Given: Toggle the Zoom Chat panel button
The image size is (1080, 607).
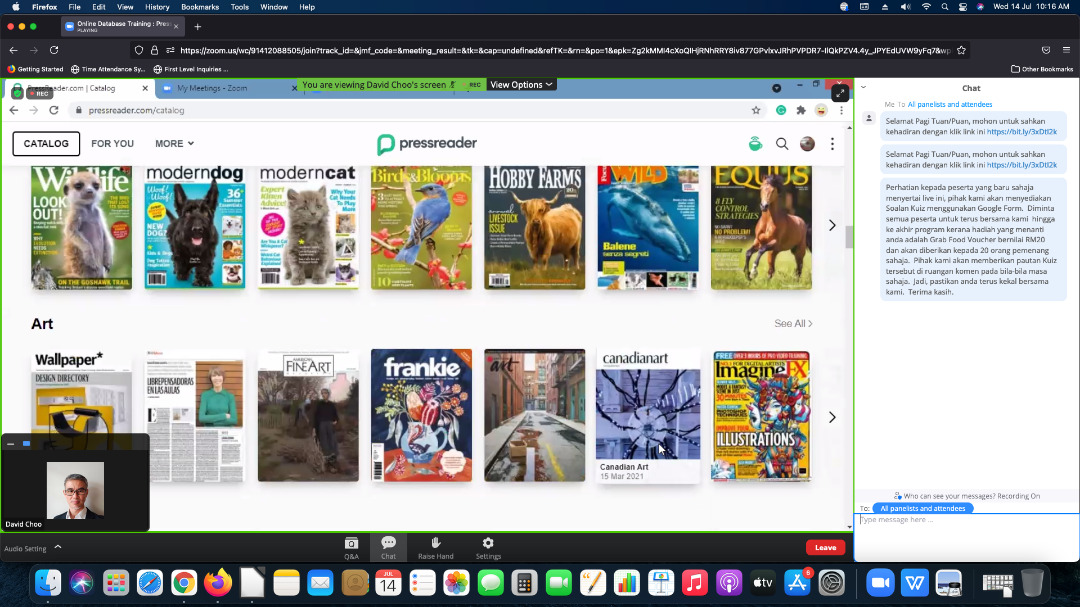Looking at the screenshot, I should click(x=388, y=548).
